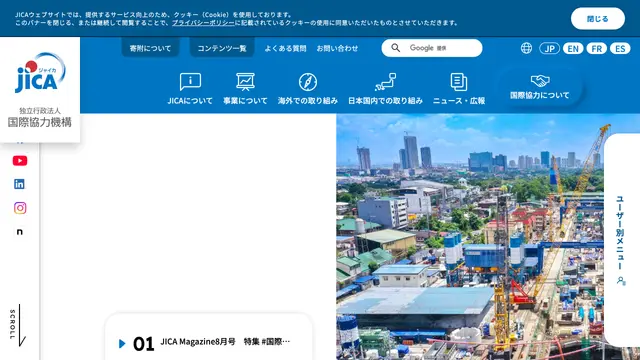Click the JICA logo
640x360 pixels.
(40, 73)
